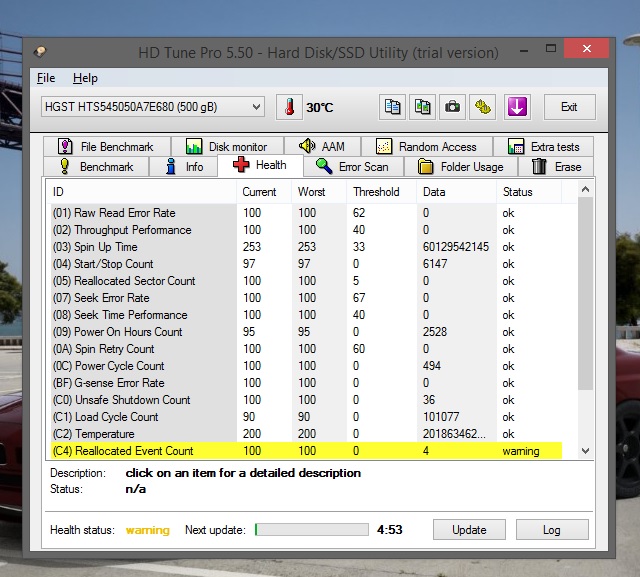Click the Update button
640x577 pixels.
pos(469,530)
